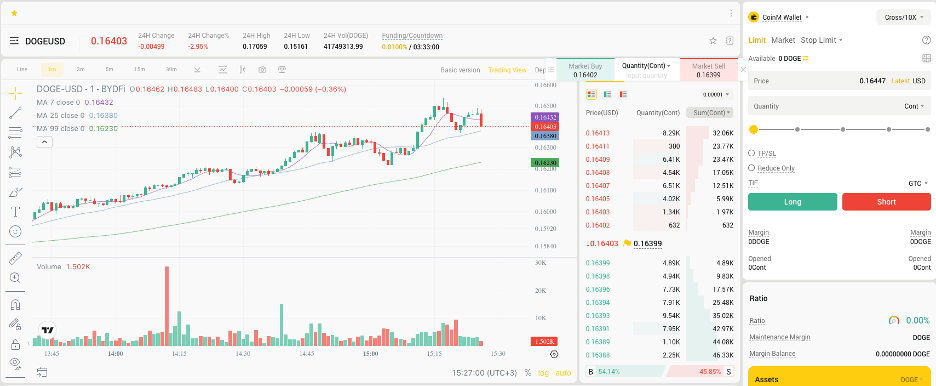Collapse the chart indicator legend
Screen dimensions: 936x386
coord(45,141)
